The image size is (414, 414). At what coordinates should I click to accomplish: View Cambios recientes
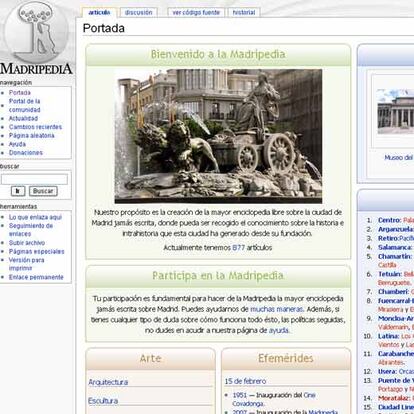coord(35,127)
